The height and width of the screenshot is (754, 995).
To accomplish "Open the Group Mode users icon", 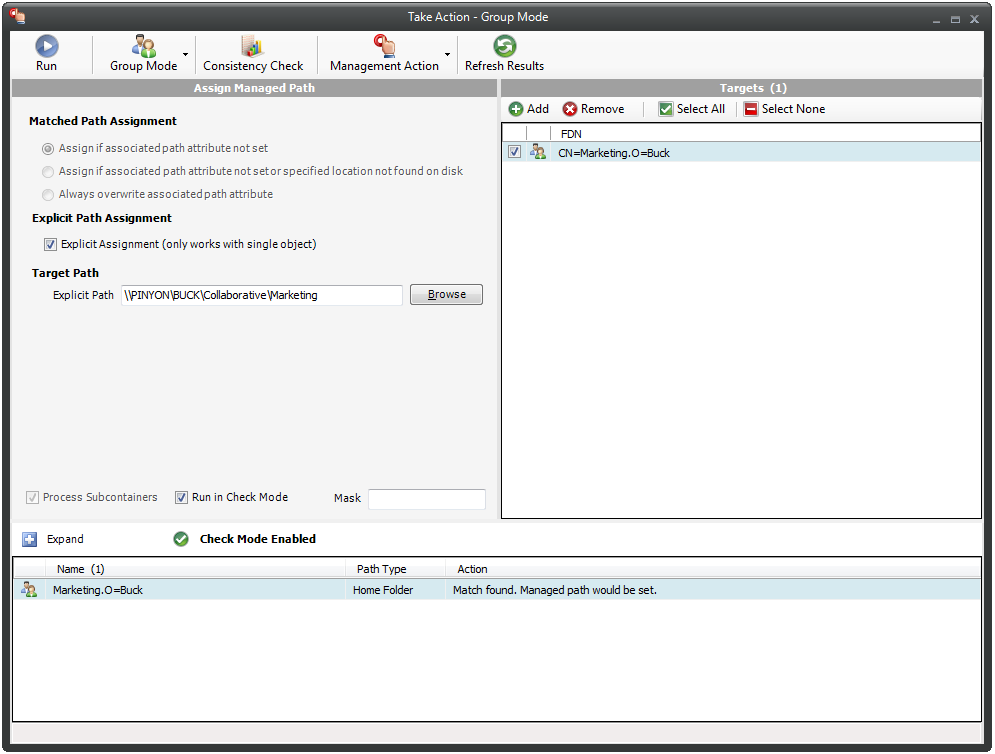I will [143, 46].
